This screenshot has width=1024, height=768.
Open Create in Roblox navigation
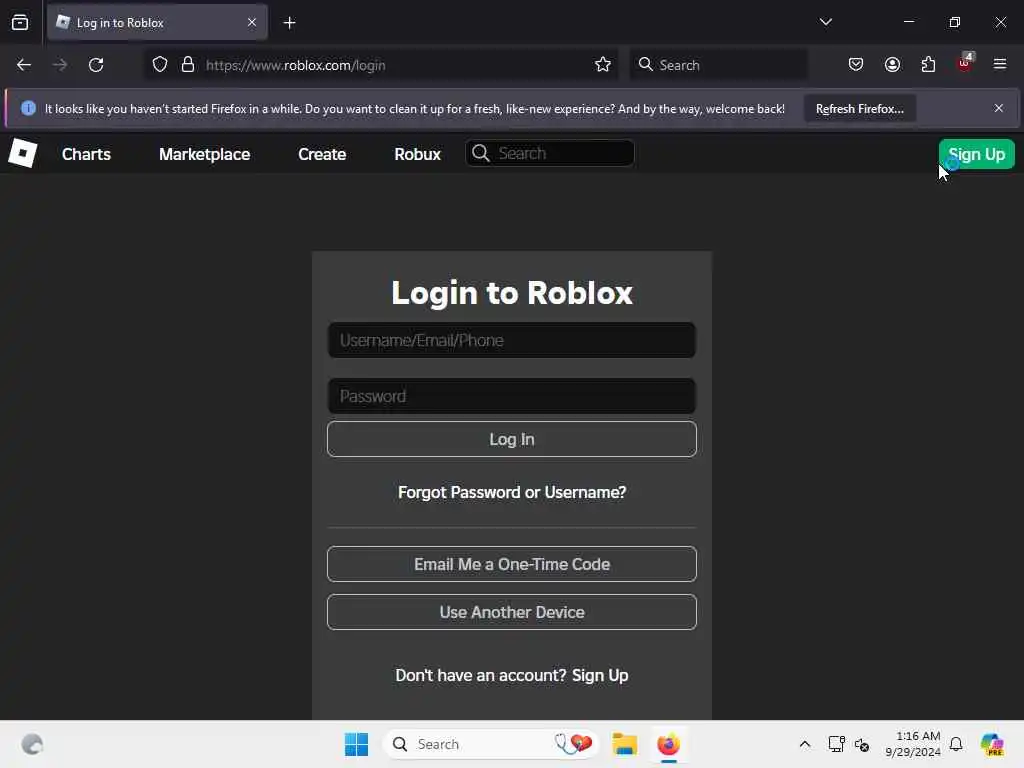pos(322,155)
